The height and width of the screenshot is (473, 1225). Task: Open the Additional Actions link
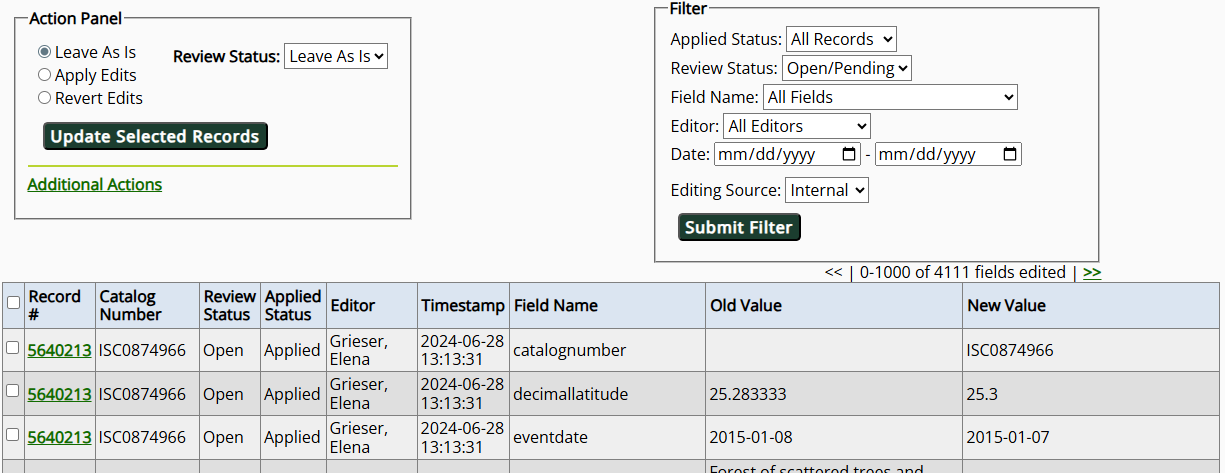[x=95, y=185]
